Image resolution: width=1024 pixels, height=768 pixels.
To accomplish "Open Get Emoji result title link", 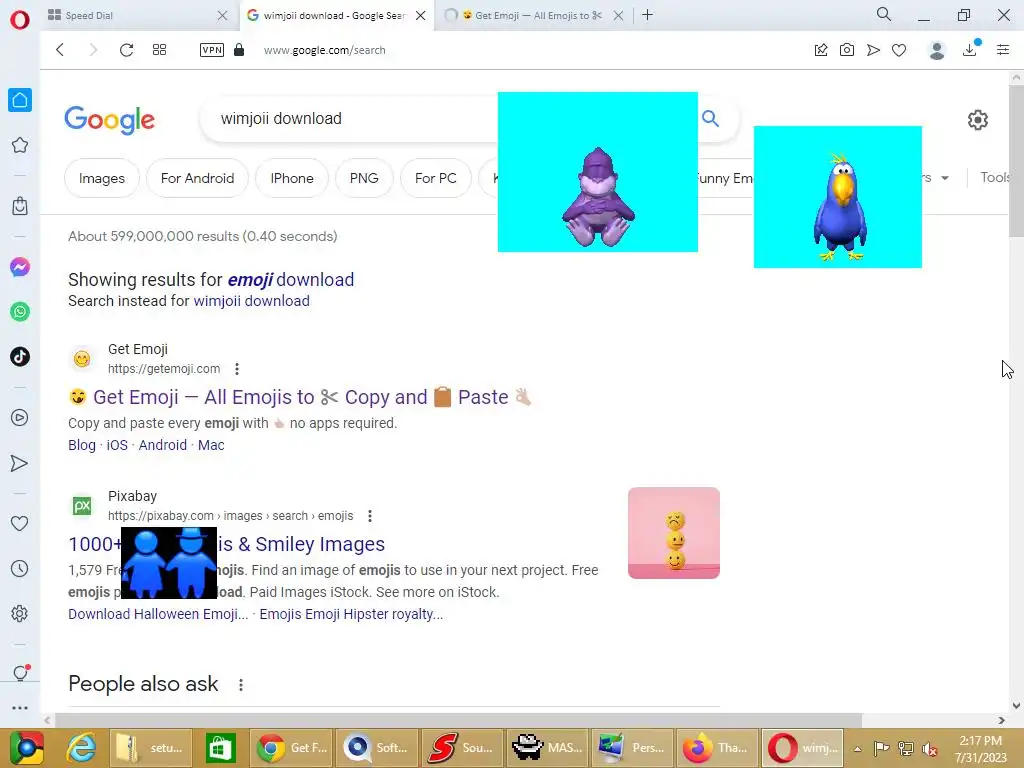I will coord(300,397).
